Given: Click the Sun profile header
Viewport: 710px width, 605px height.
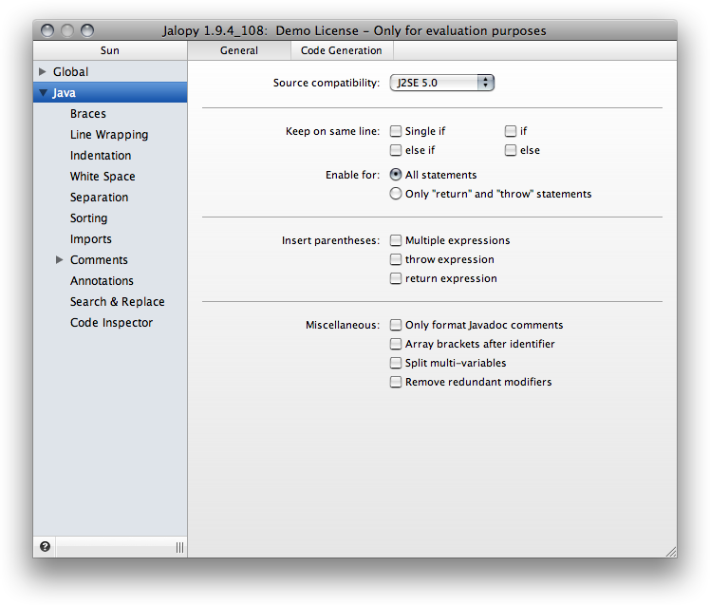Looking at the screenshot, I should click(110, 50).
